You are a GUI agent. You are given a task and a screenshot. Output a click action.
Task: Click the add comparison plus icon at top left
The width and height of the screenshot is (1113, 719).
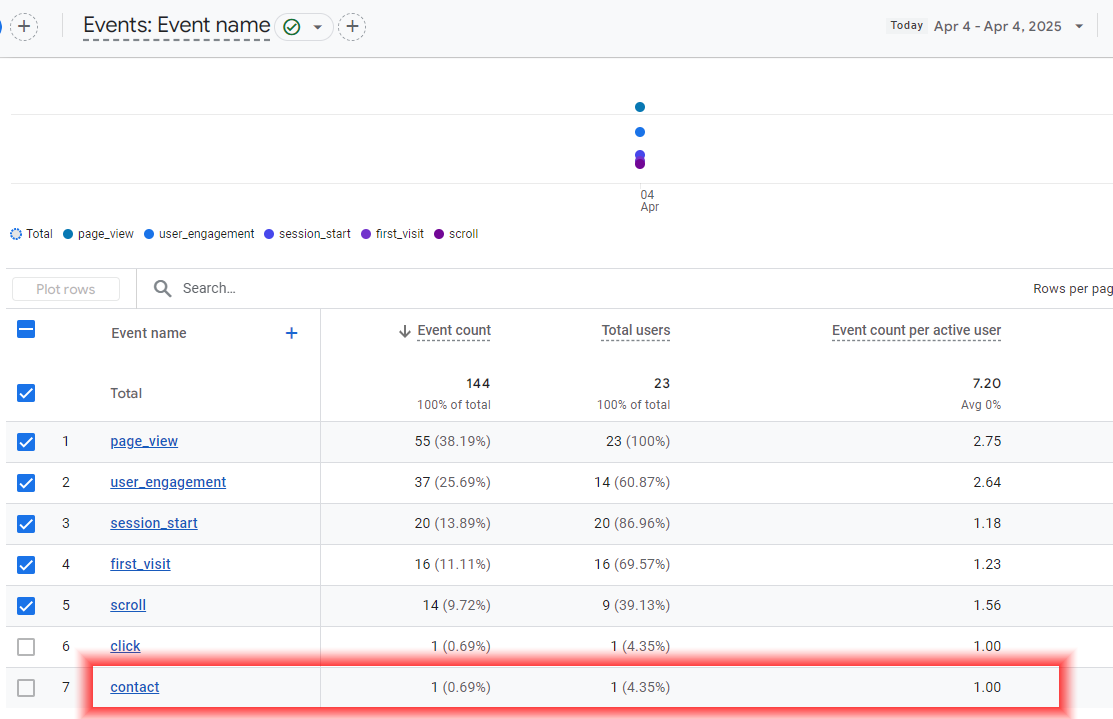[24, 27]
